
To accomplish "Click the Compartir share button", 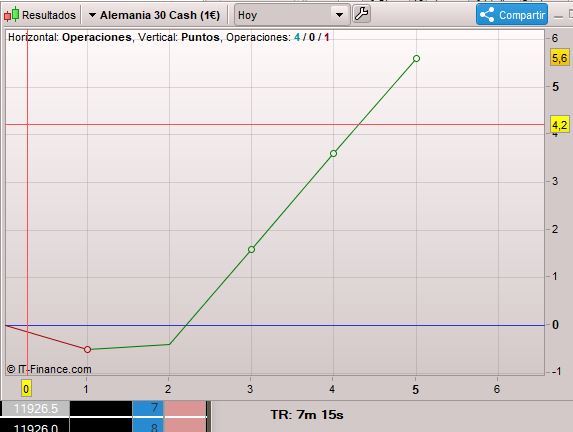I will coord(512,15).
